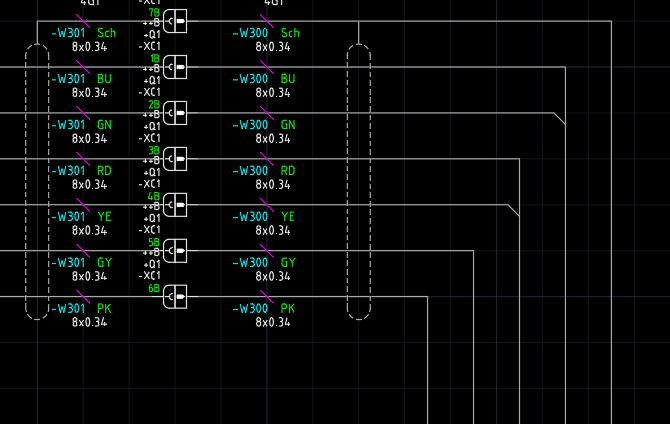Click the 8x0.34 text under -W300 GY

(x=273, y=277)
